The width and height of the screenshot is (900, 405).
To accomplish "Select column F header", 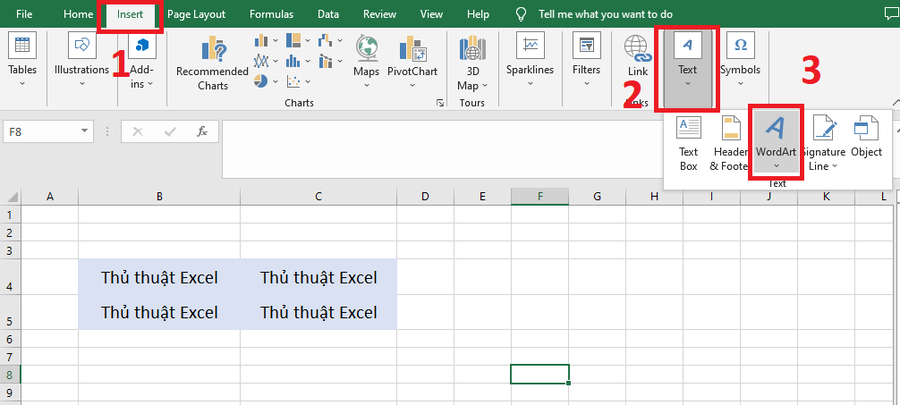I will click(x=540, y=197).
